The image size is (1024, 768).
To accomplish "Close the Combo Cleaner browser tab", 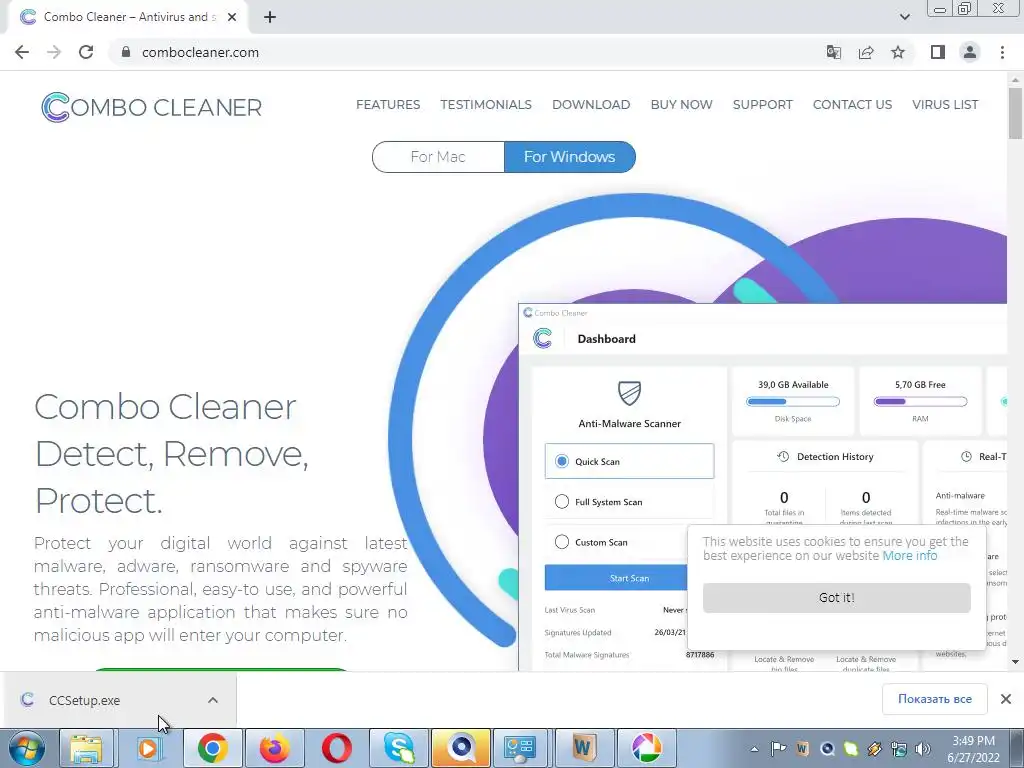I will pos(231,17).
